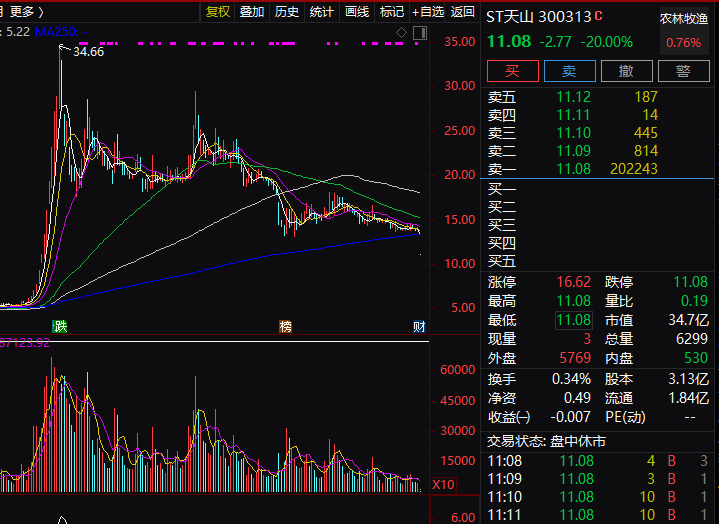Click the 11:08 trade tick row
Viewport: 719px width, 524px height.
[x=597, y=461]
